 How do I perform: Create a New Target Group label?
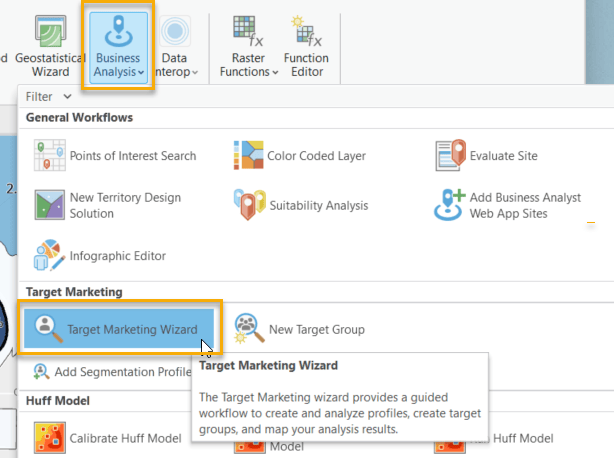[316, 330]
